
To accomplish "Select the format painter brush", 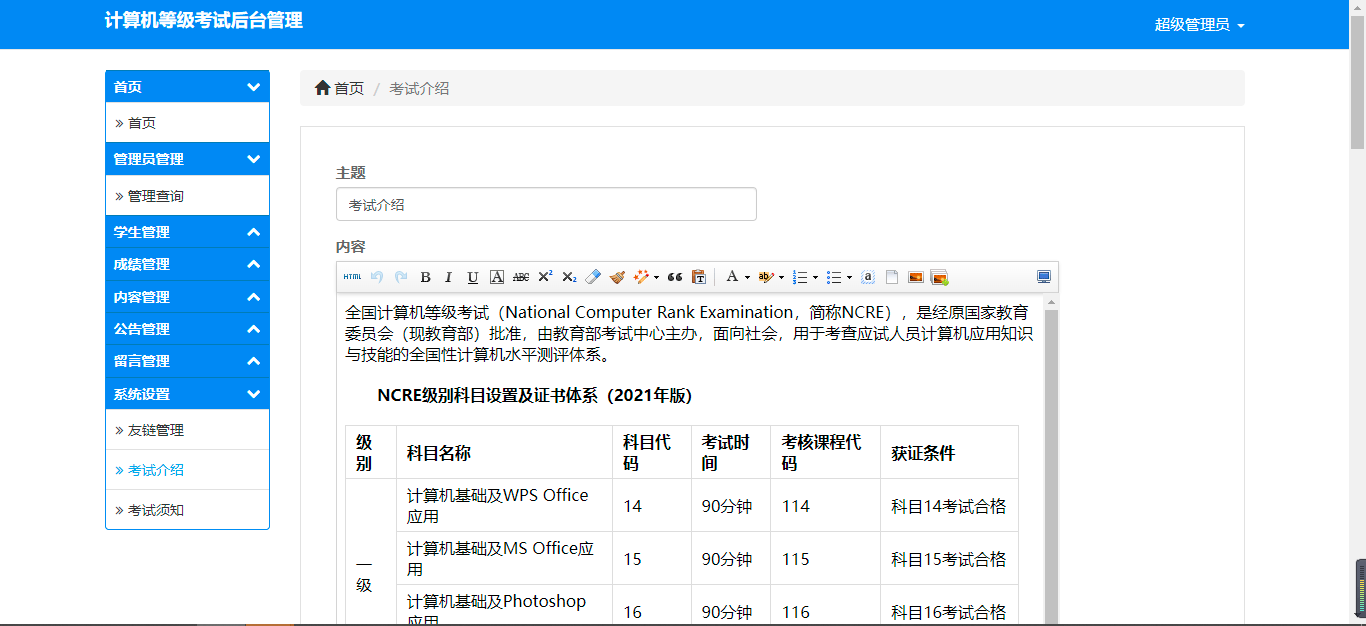I will point(617,277).
